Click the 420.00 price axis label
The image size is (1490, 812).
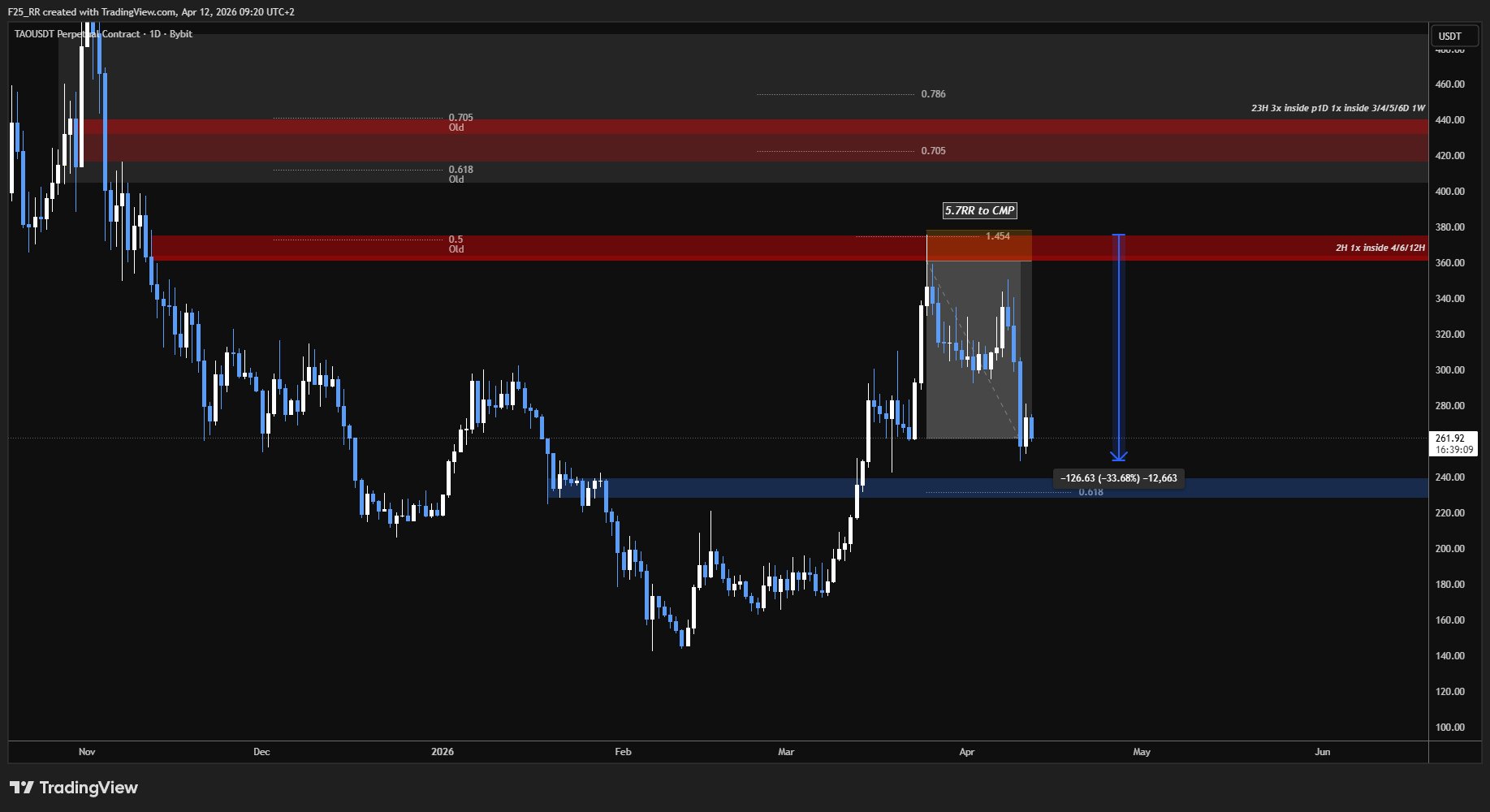click(x=1449, y=156)
